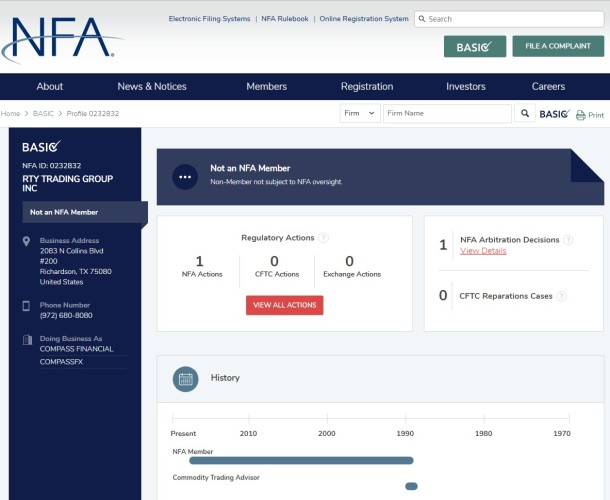Open View Details arbitration link

[483, 251]
